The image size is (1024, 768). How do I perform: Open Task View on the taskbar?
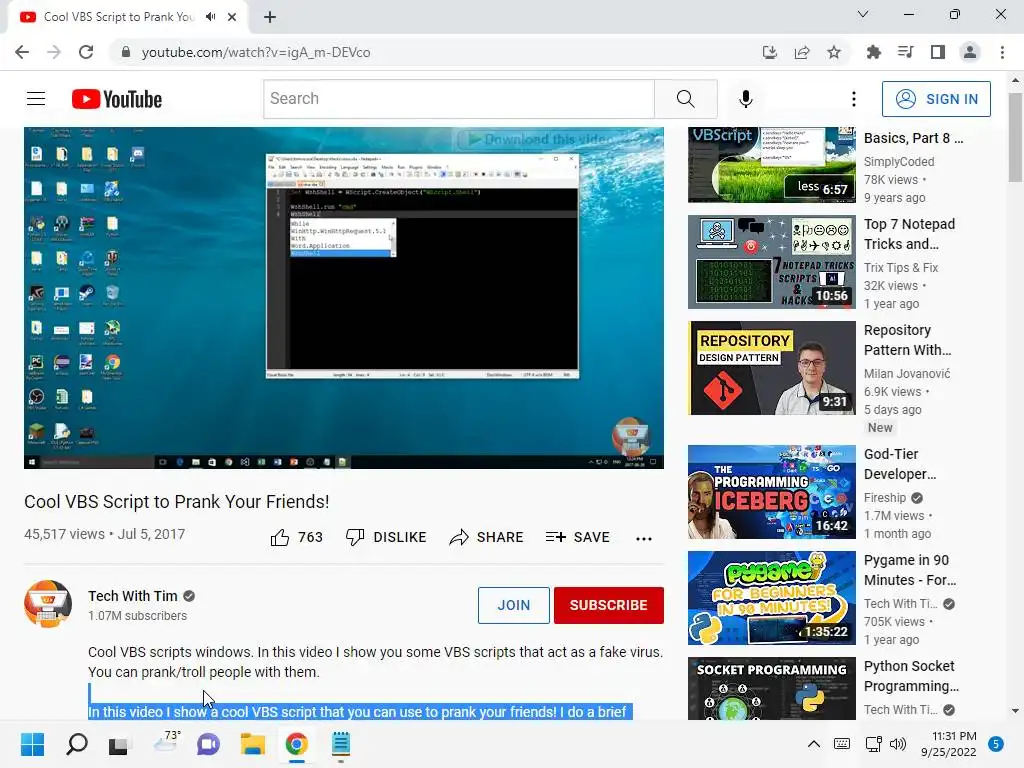[x=118, y=744]
